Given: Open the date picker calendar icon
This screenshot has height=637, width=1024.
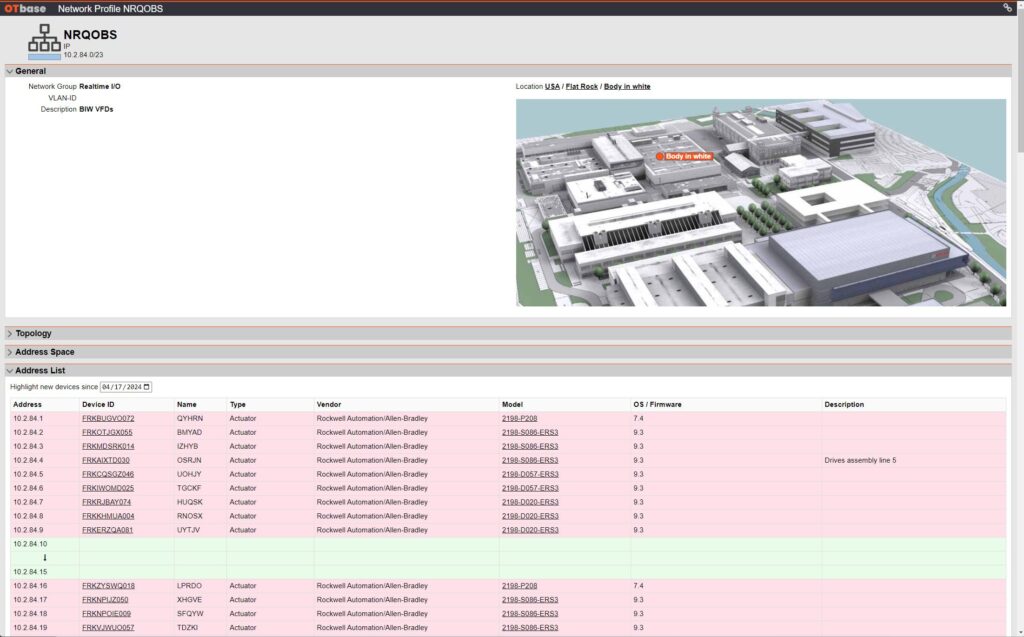Looking at the screenshot, I should point(147,387).
